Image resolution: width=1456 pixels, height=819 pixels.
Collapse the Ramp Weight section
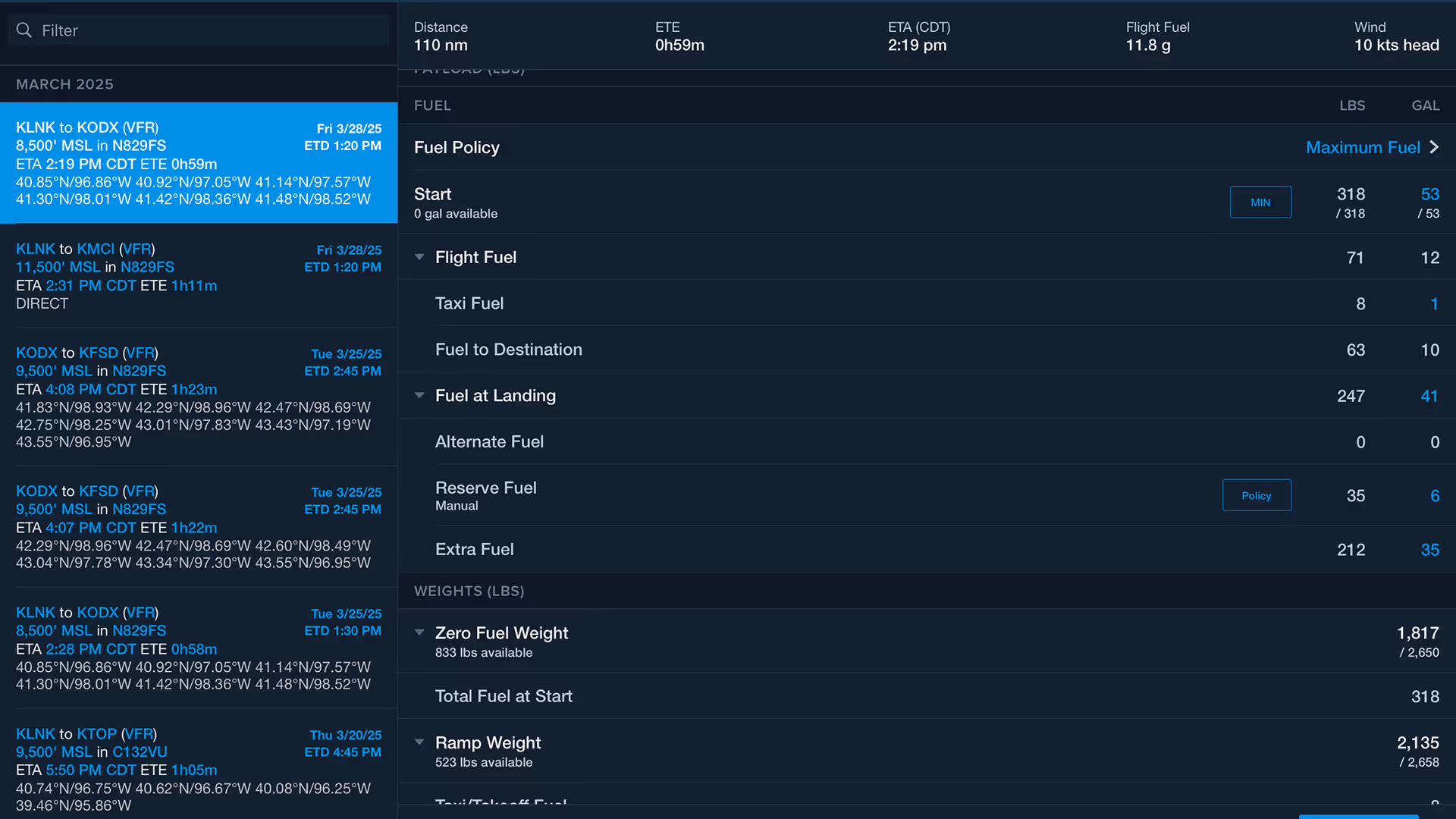click(419, 742)
